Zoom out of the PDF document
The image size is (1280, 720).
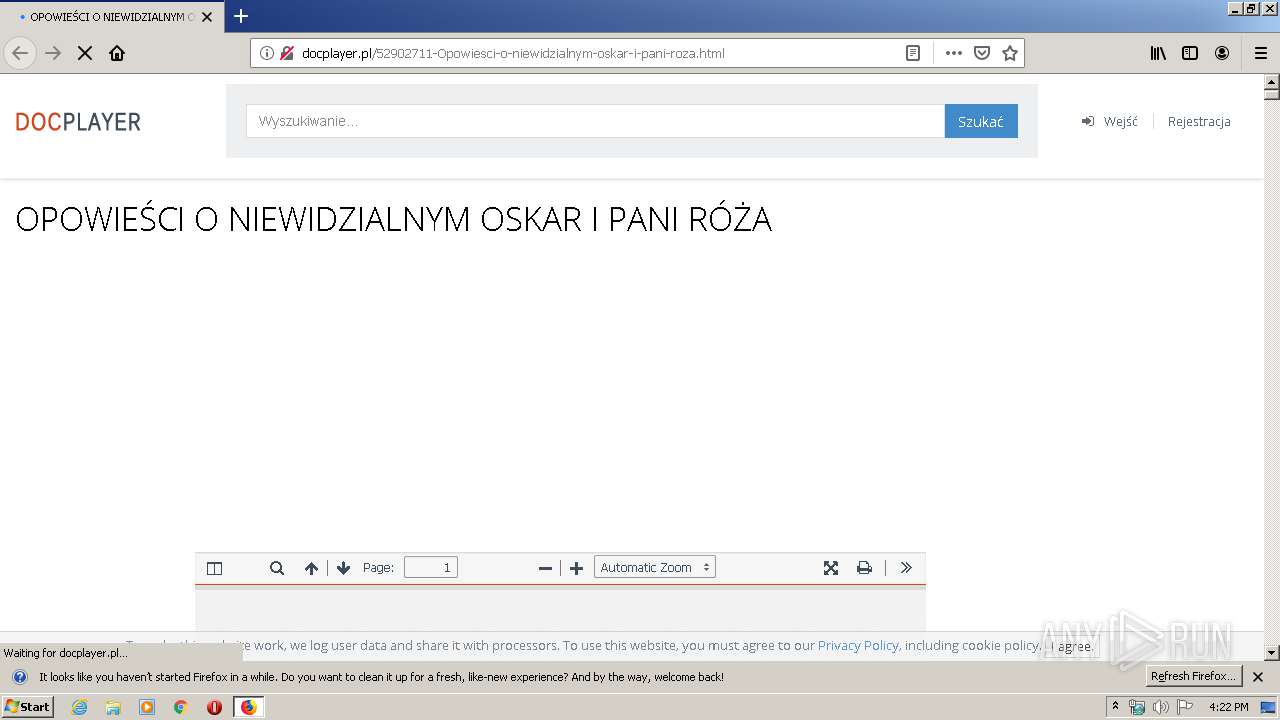[545, 568]
